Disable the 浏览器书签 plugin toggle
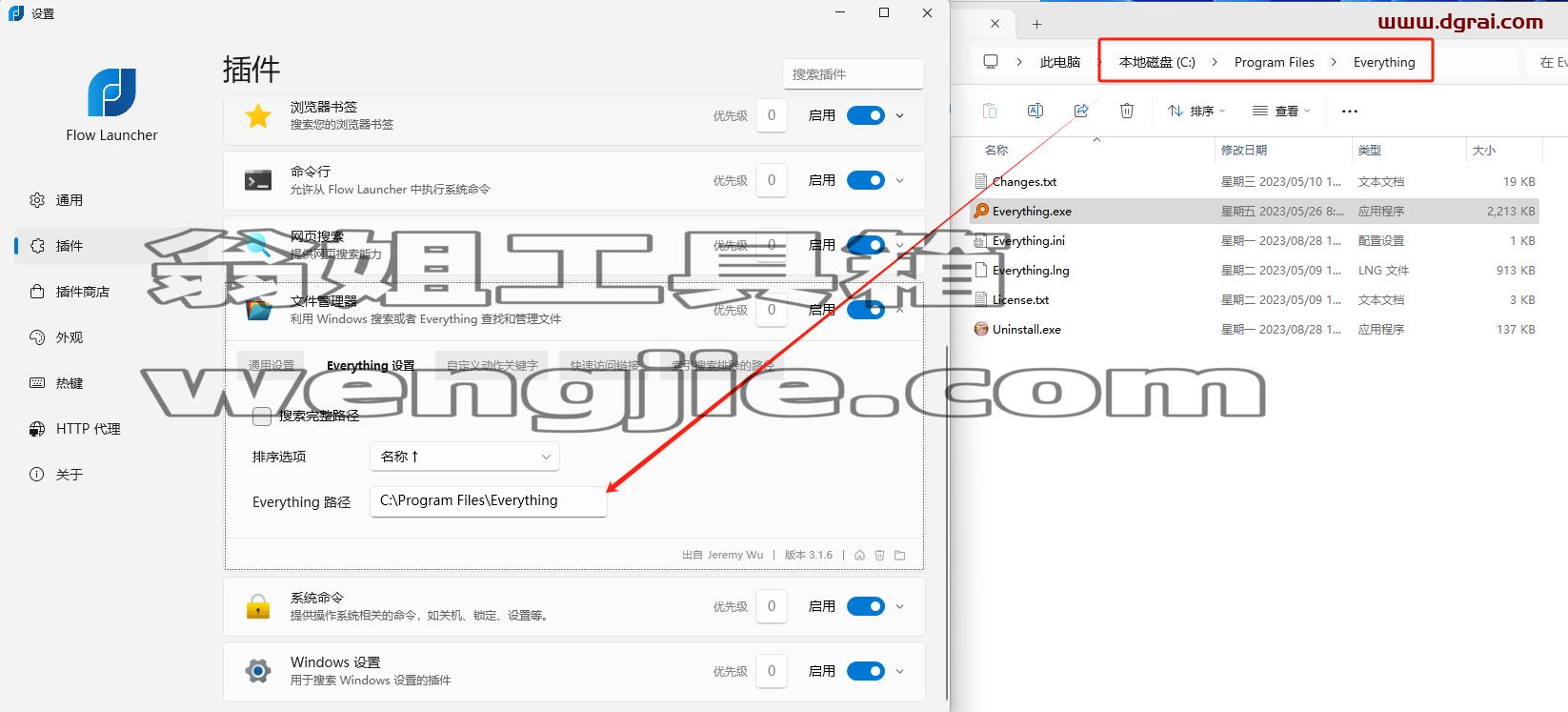This screenshot has width=1568, height=712. click(x=866, y=115)
